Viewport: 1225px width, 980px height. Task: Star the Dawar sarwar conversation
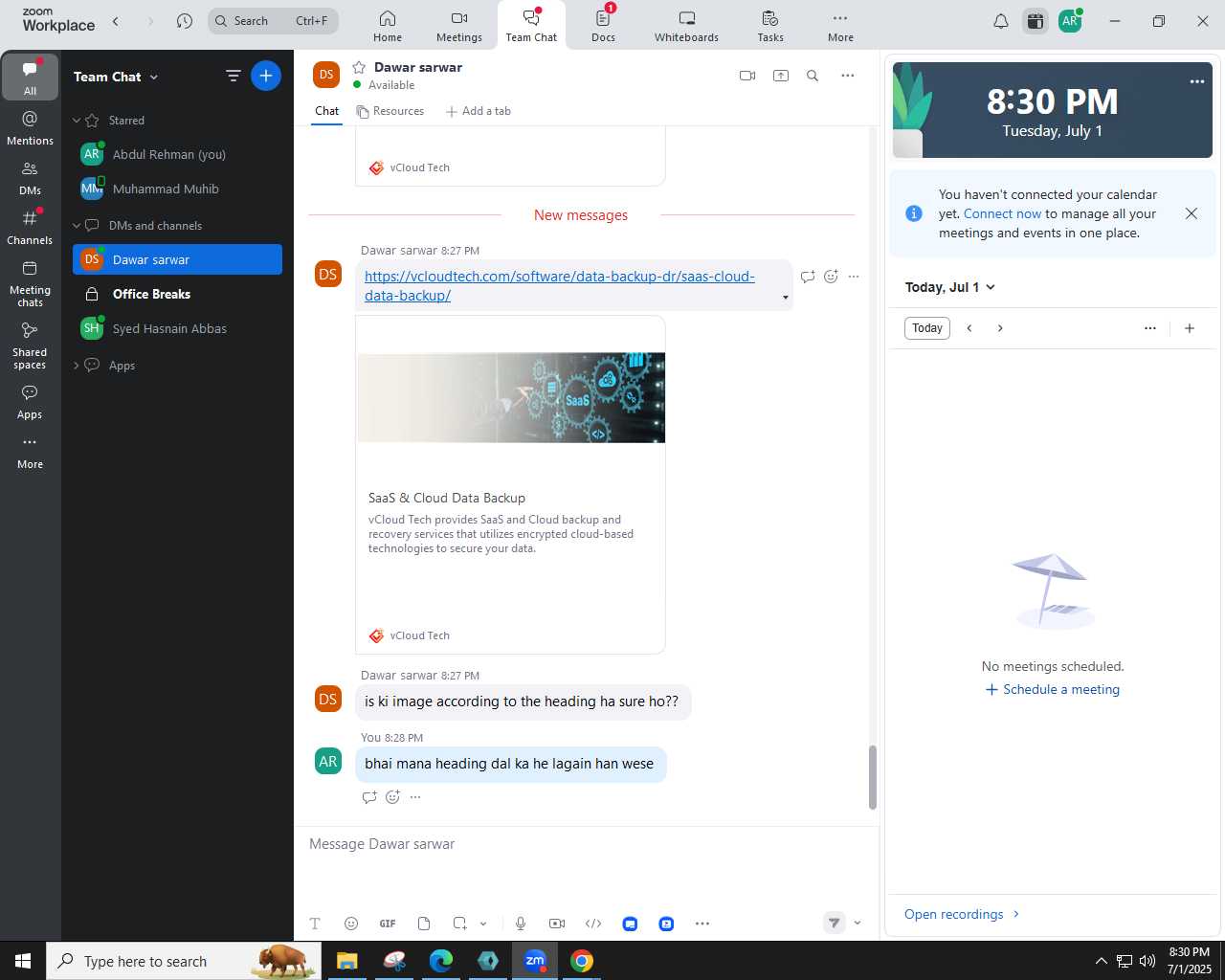pos(359,67)
